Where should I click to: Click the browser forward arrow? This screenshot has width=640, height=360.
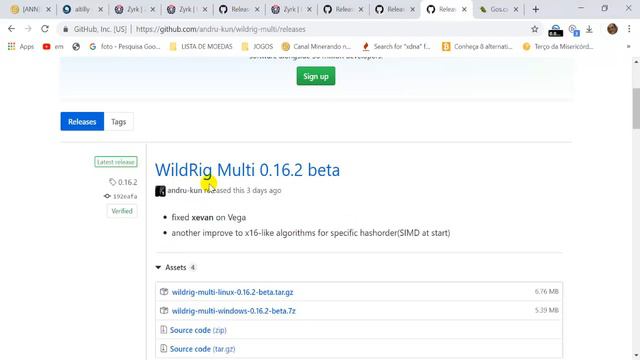[28, 29]
